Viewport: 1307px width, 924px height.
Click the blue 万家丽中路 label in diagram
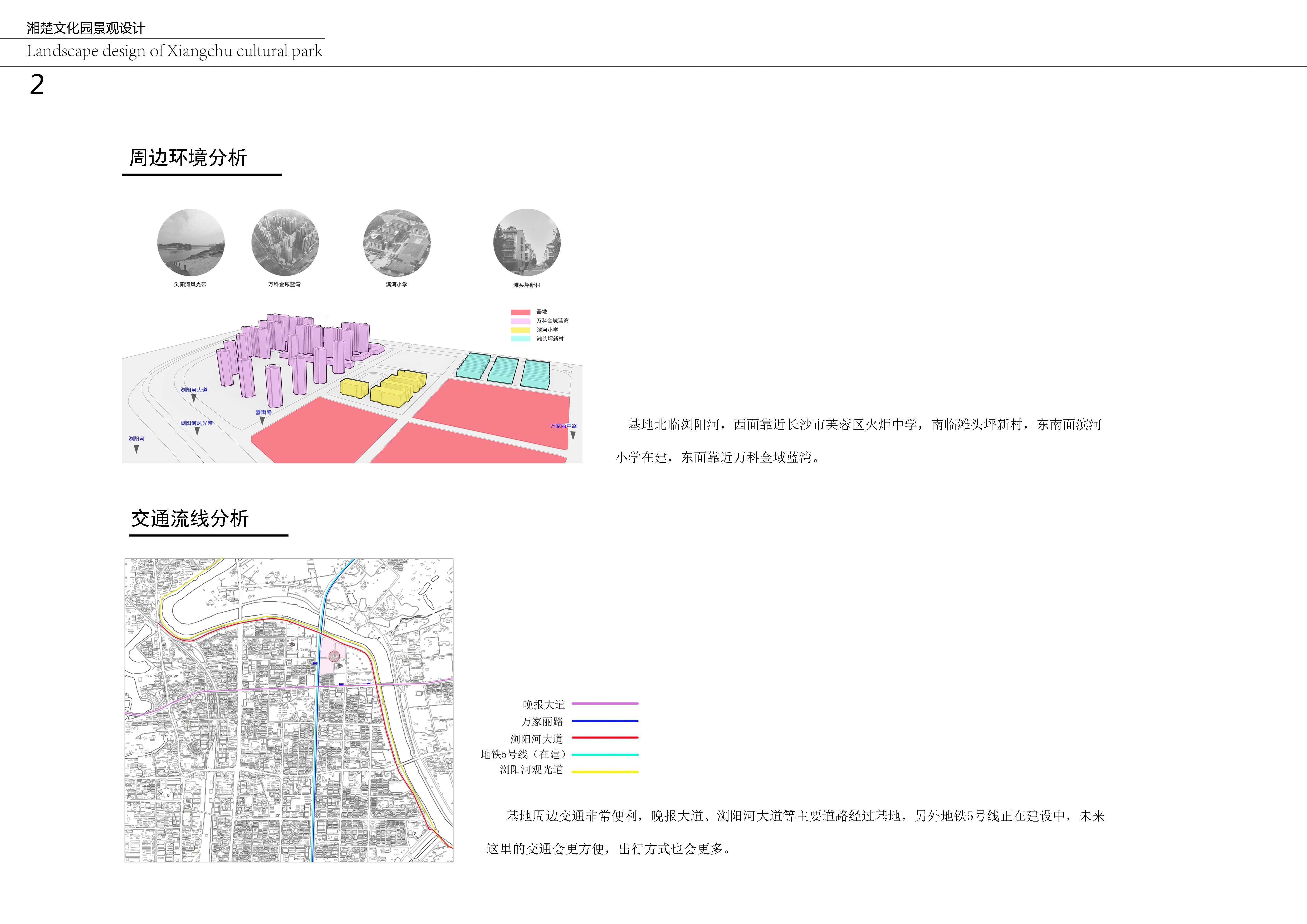(x=564, y=426)
